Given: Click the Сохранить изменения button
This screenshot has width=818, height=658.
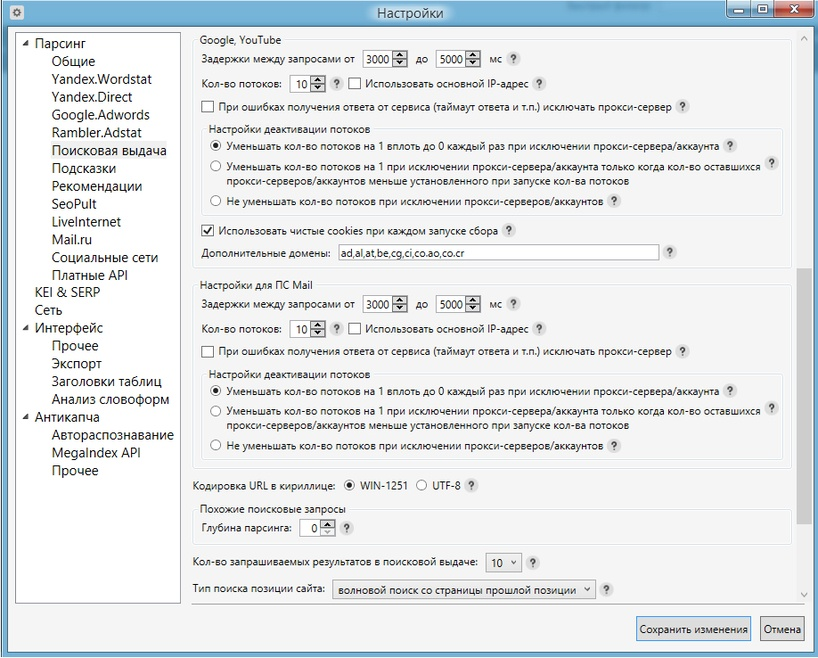Looking at the screenshot, I should (x=693, y=629).
